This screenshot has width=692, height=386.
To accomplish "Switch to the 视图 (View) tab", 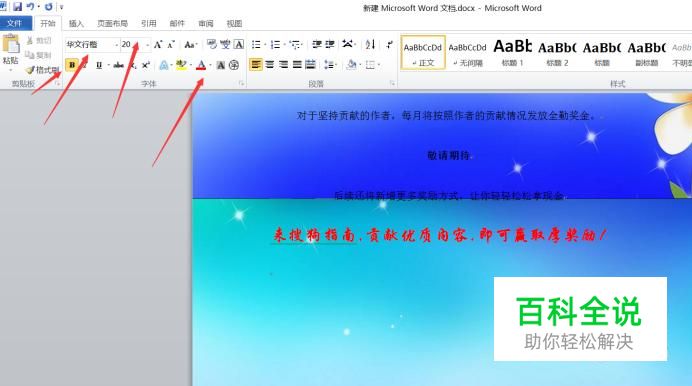I will click(234, 23).
